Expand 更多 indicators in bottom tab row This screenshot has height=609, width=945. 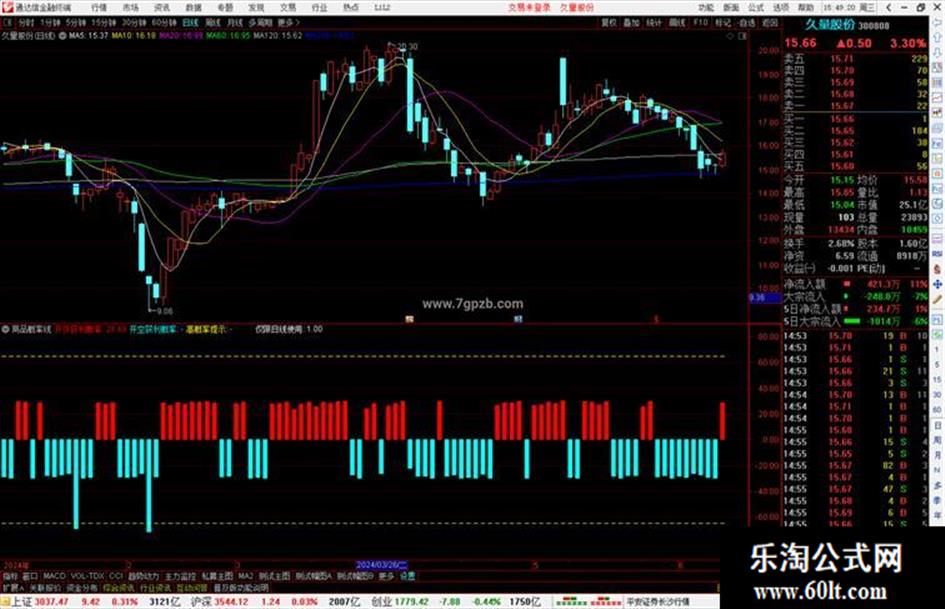pos(386,576)
